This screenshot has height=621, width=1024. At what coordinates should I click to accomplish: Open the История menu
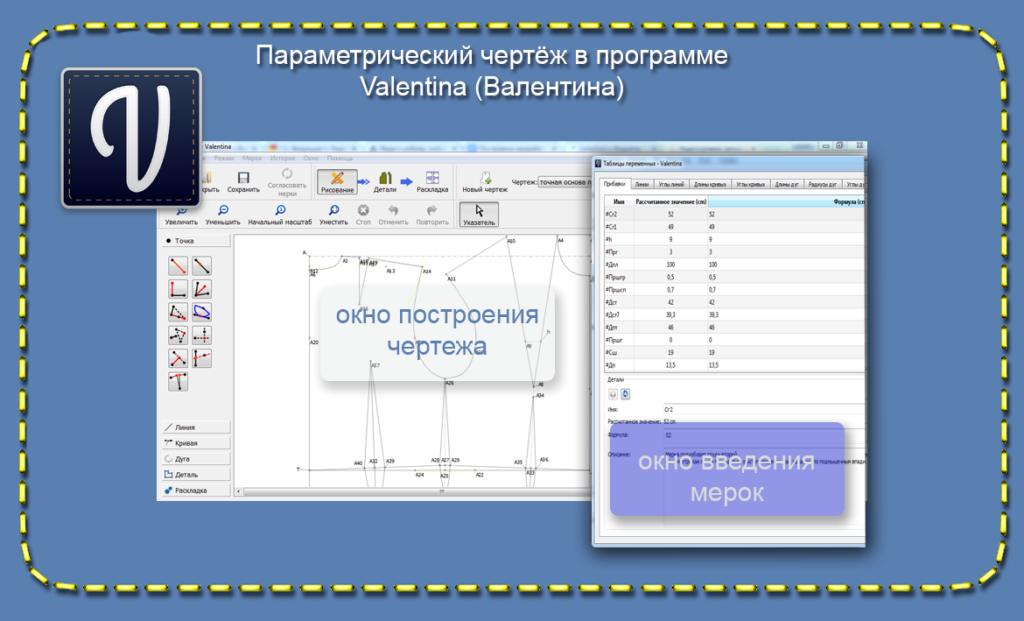(x=283, y=158)
